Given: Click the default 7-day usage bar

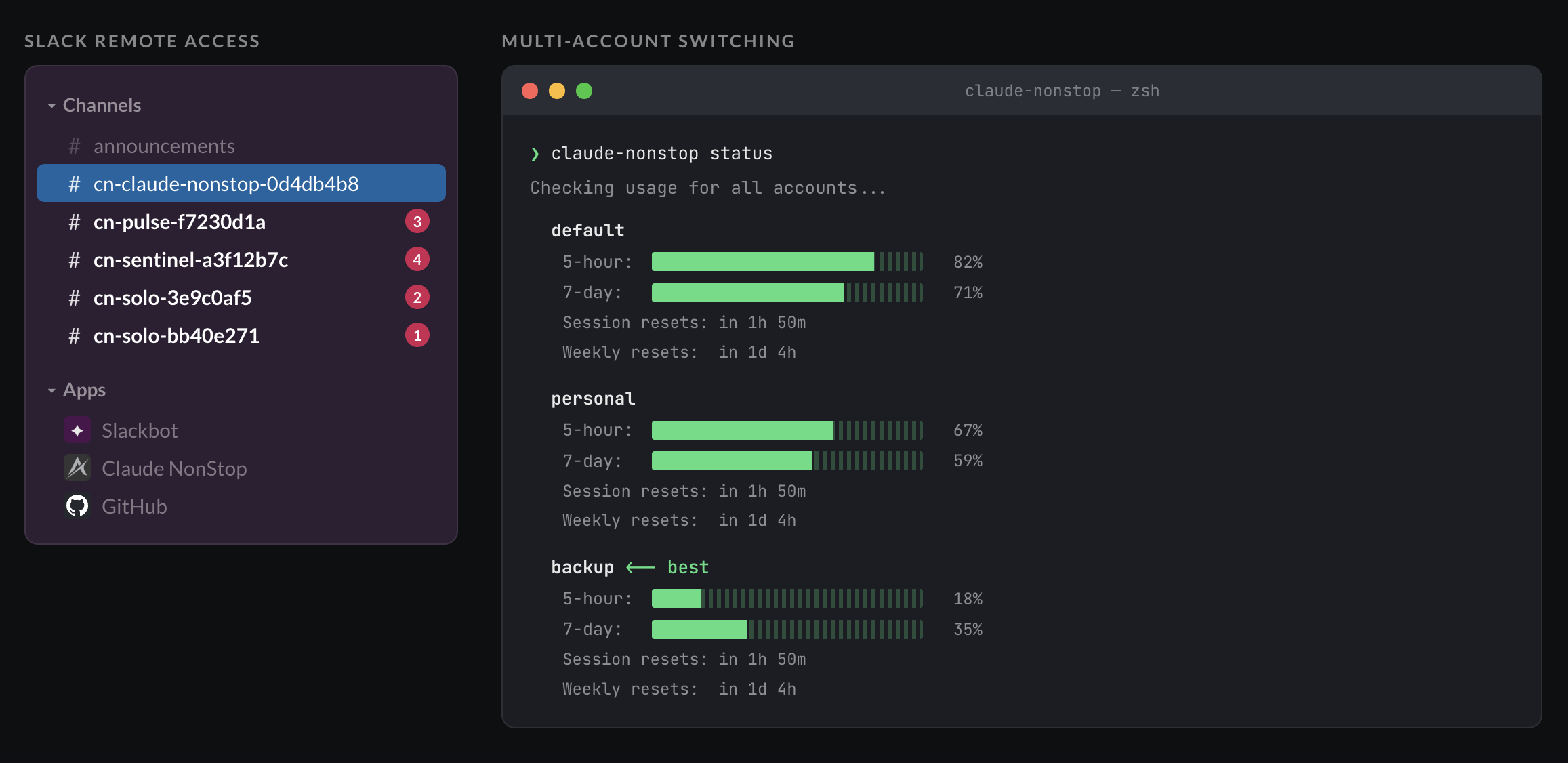Looking at the screenshot, I should pos(787,293).
